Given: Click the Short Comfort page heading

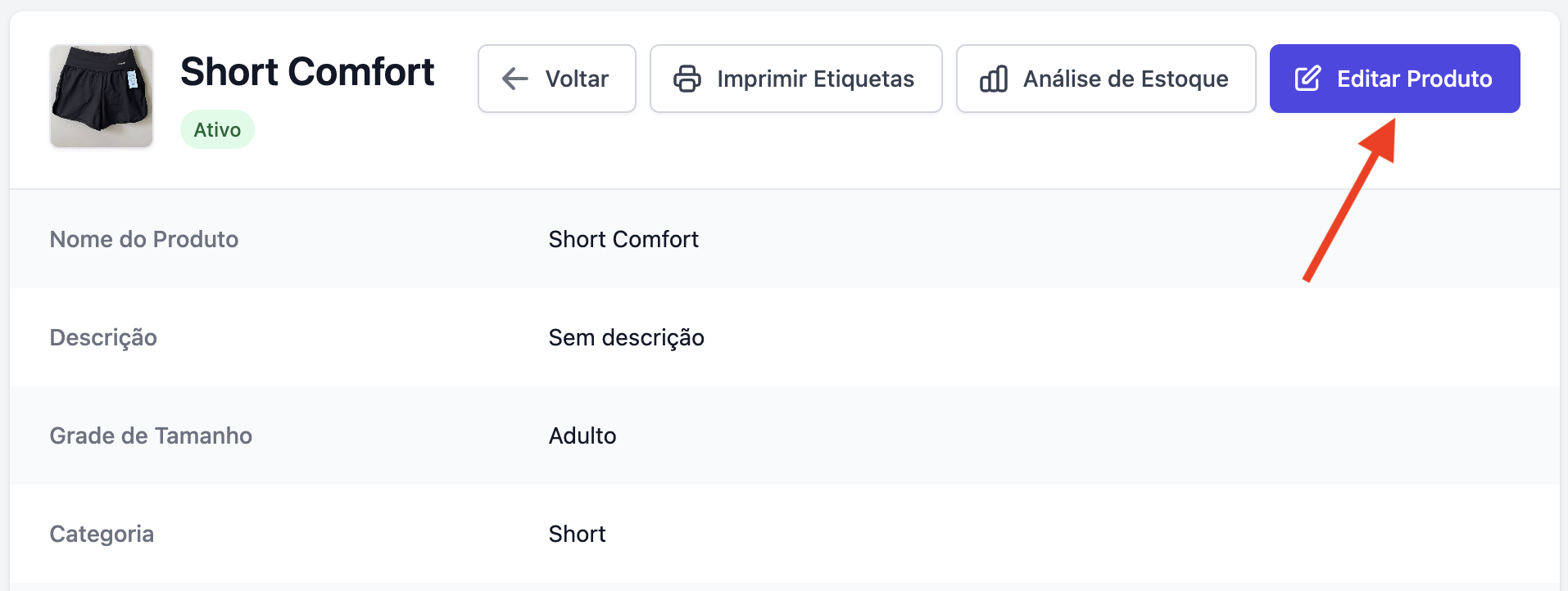Looking at the screenshot, I should [x=307, y=72].
